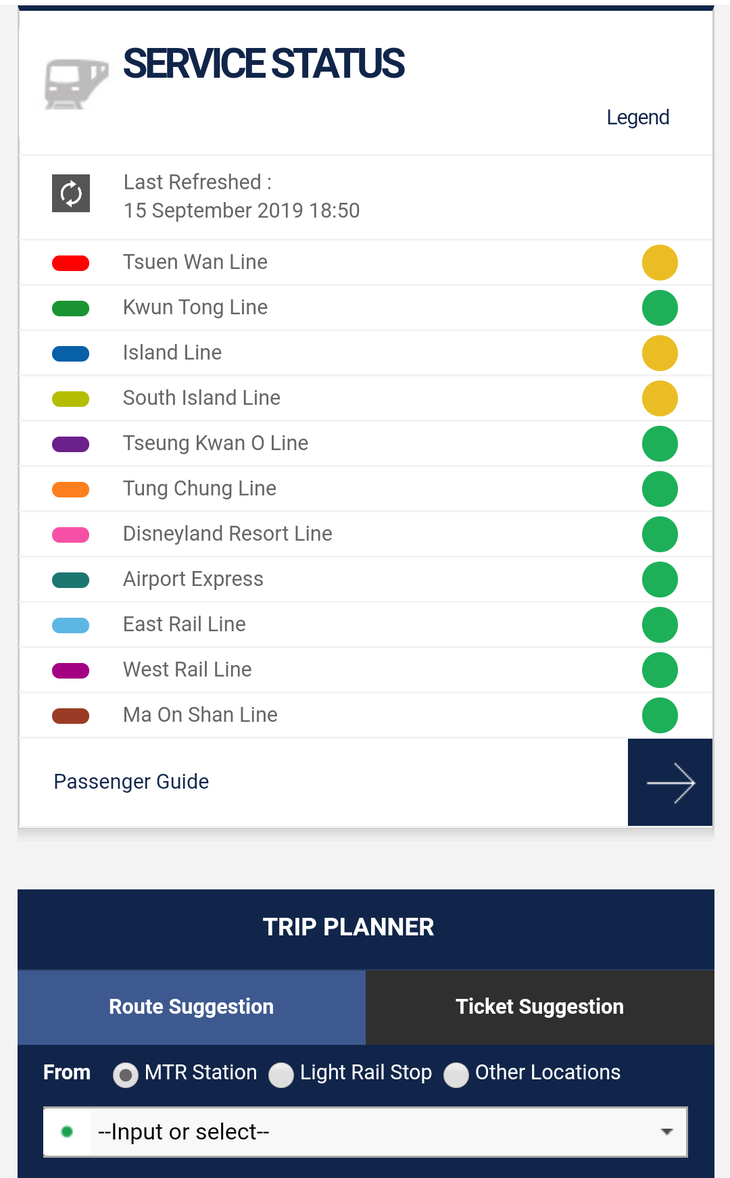The width and height of the screenshot is (730, 1178).
Task: Choose the Other Locations radio option
Action: tap(456, 1075)
